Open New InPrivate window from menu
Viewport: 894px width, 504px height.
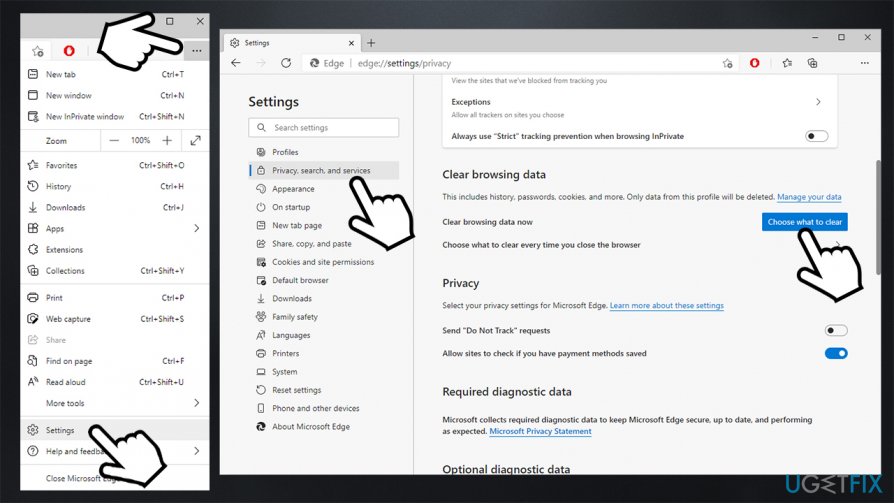115,116
